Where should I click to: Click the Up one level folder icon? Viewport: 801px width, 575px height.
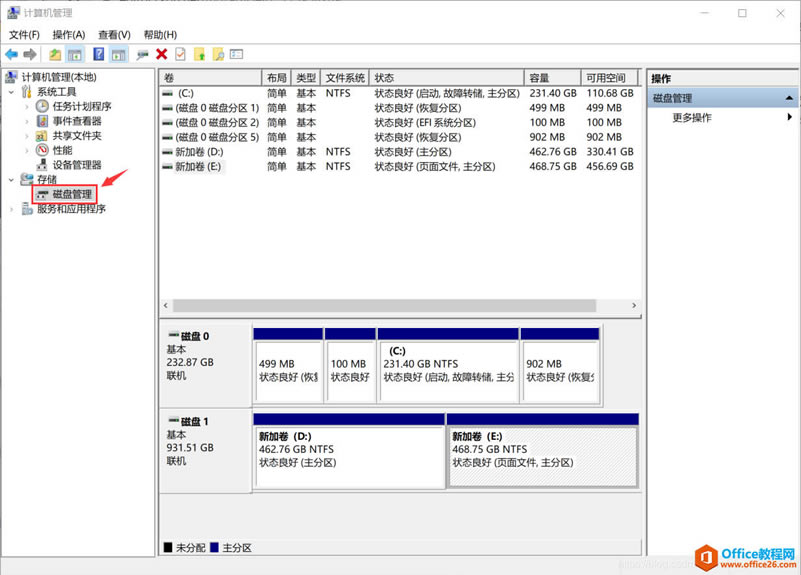pyautogui.click(x=55, y=54)
